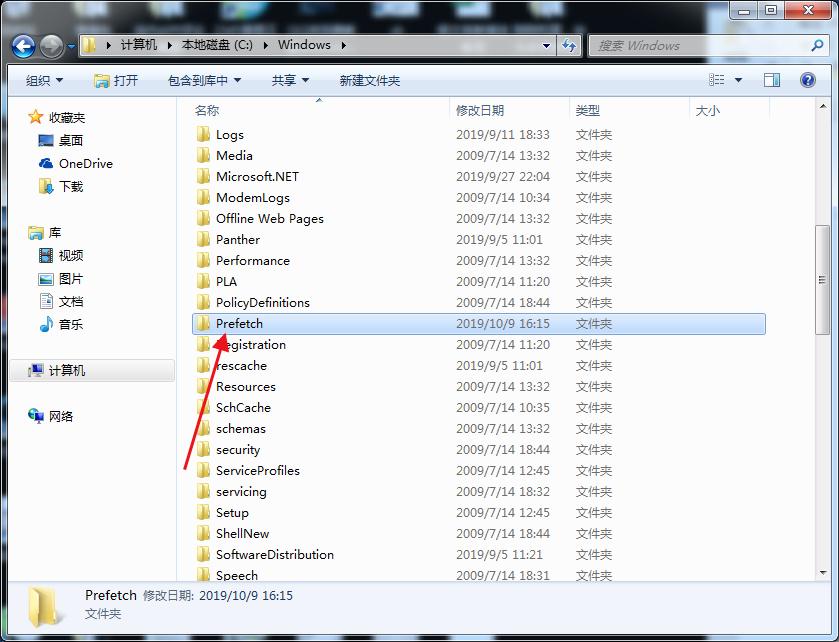
Task: Open the 包含到库中 dropdown
Action: click(x=205, y=80)
